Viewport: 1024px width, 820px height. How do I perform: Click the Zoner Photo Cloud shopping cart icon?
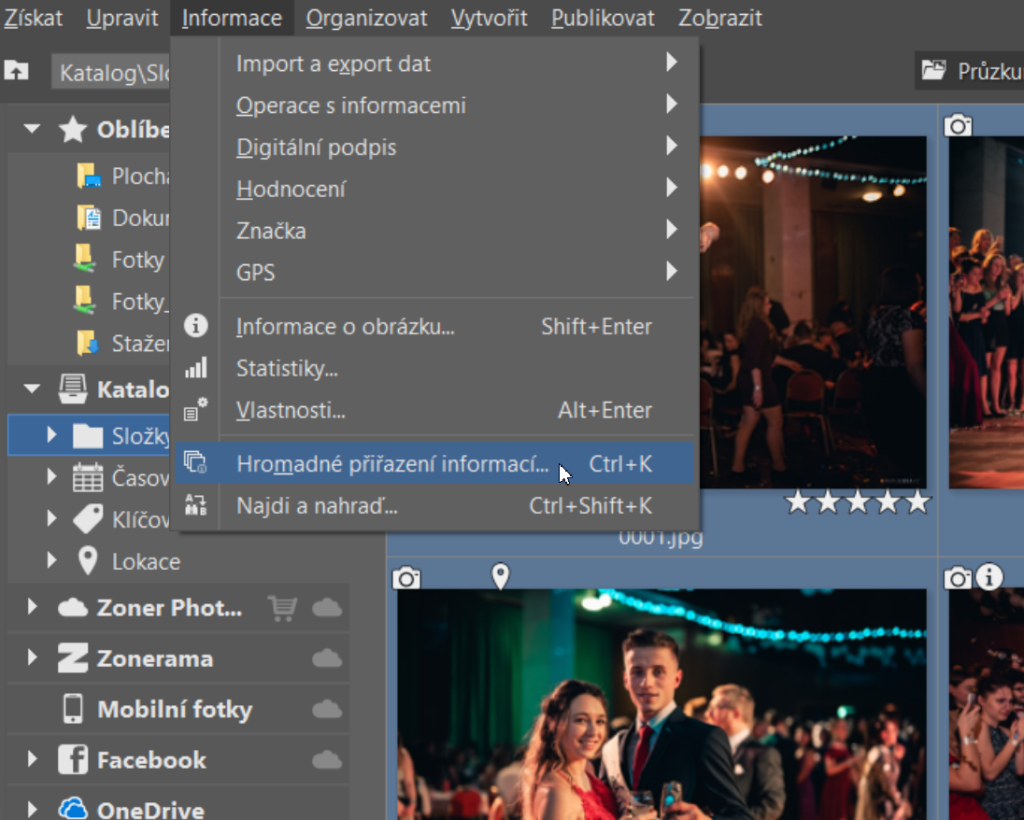(x=282, y=608)
